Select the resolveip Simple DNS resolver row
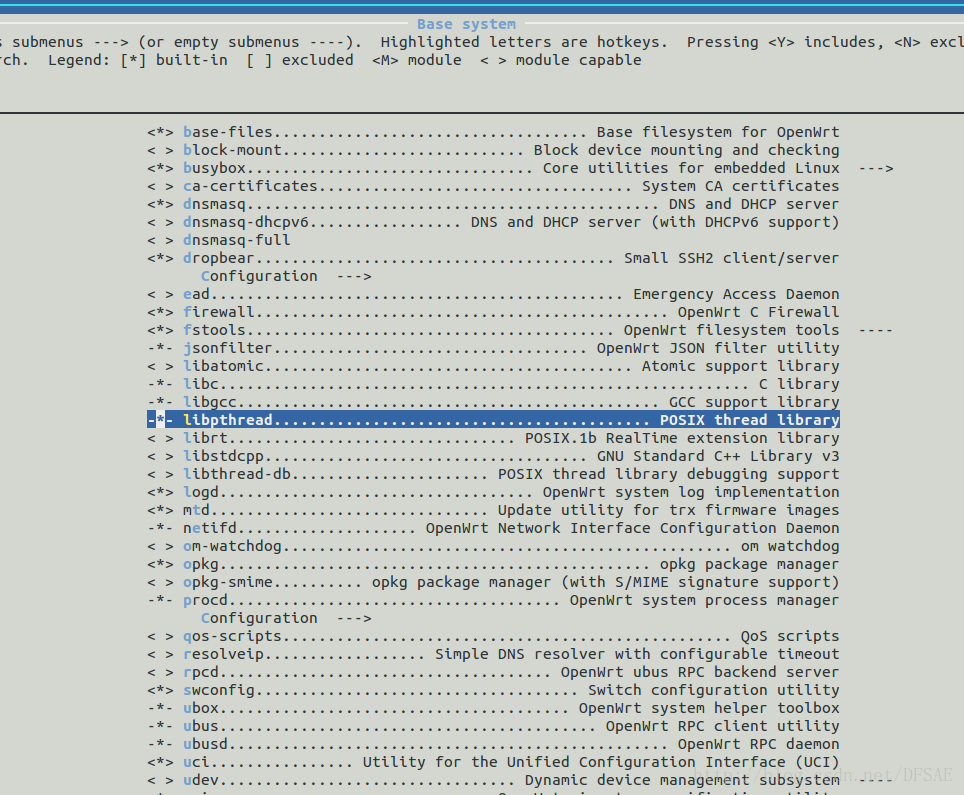Viewport: 964px width, 795px height. [x=493, y=654]
